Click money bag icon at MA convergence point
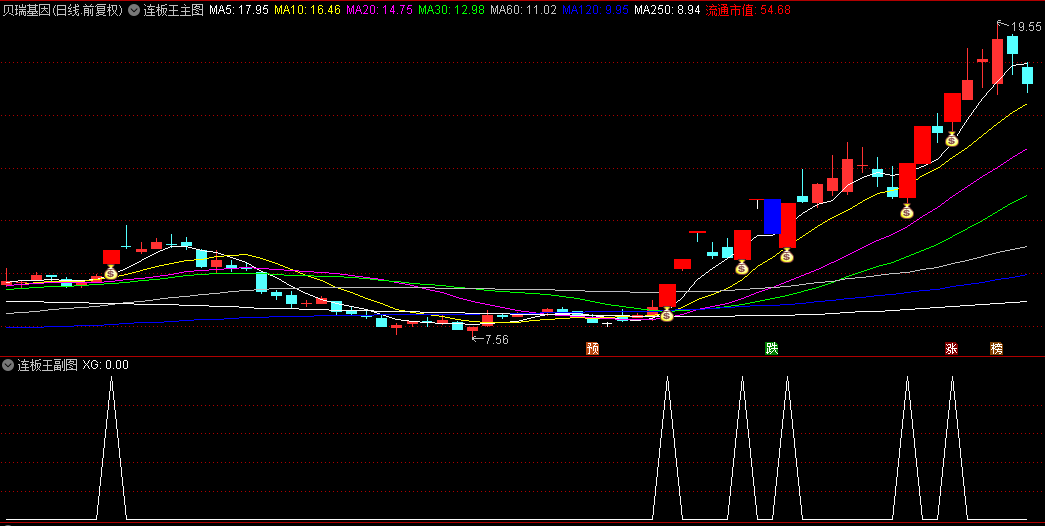 point(666,315)
